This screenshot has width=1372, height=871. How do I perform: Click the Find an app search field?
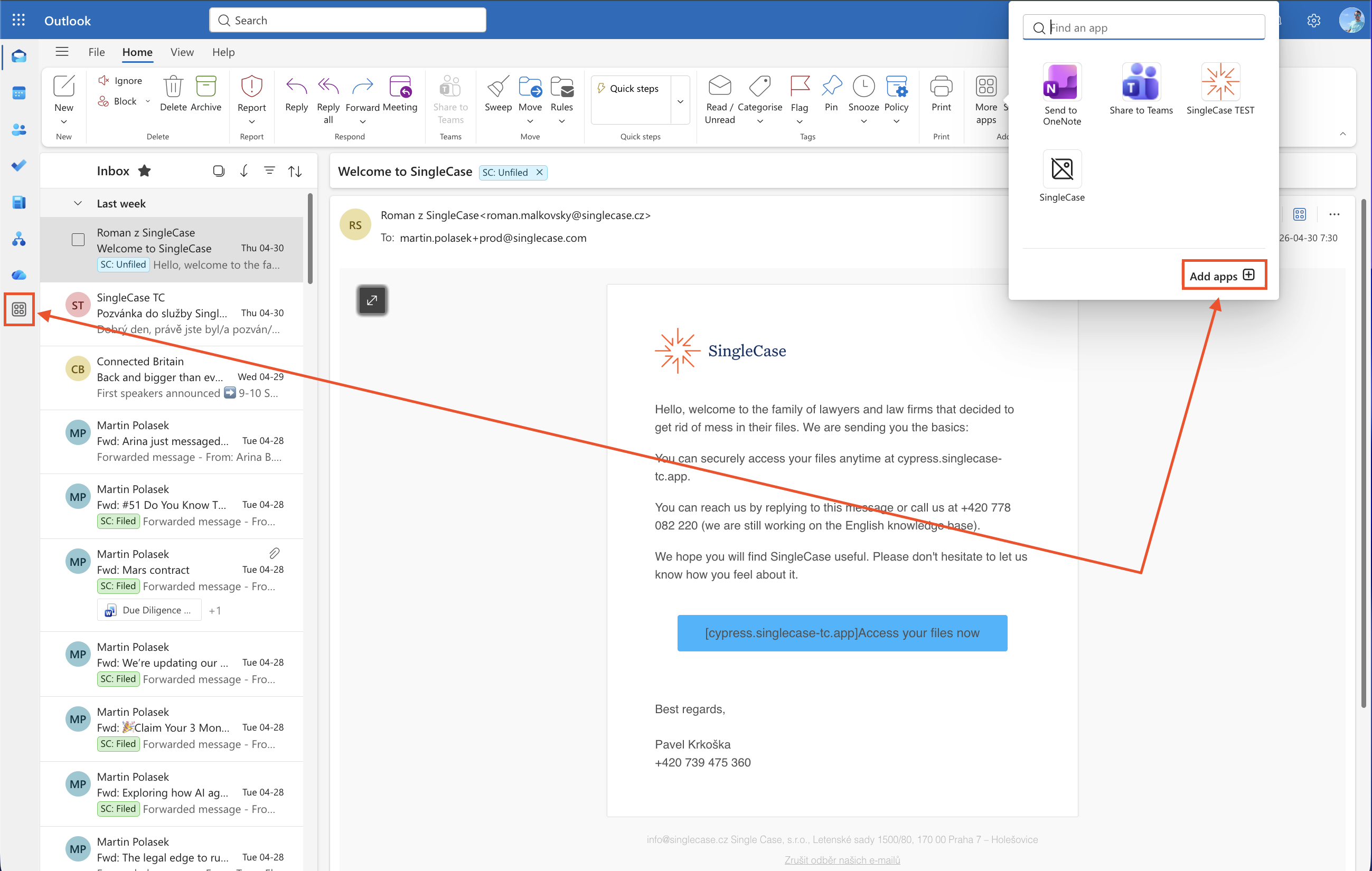click(x=1143, y=27)
